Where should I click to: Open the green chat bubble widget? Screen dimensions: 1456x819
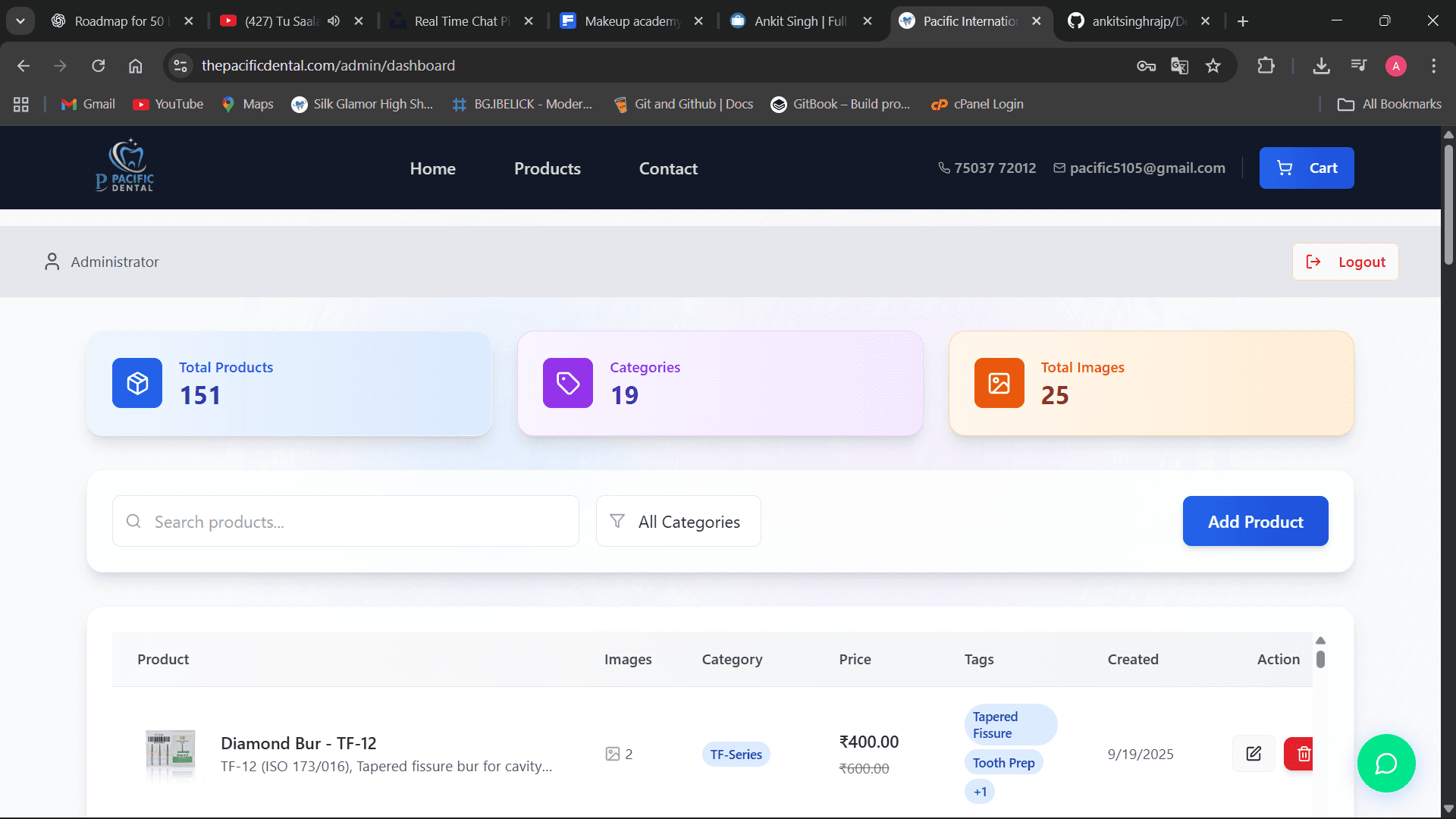coord(1385,763)
